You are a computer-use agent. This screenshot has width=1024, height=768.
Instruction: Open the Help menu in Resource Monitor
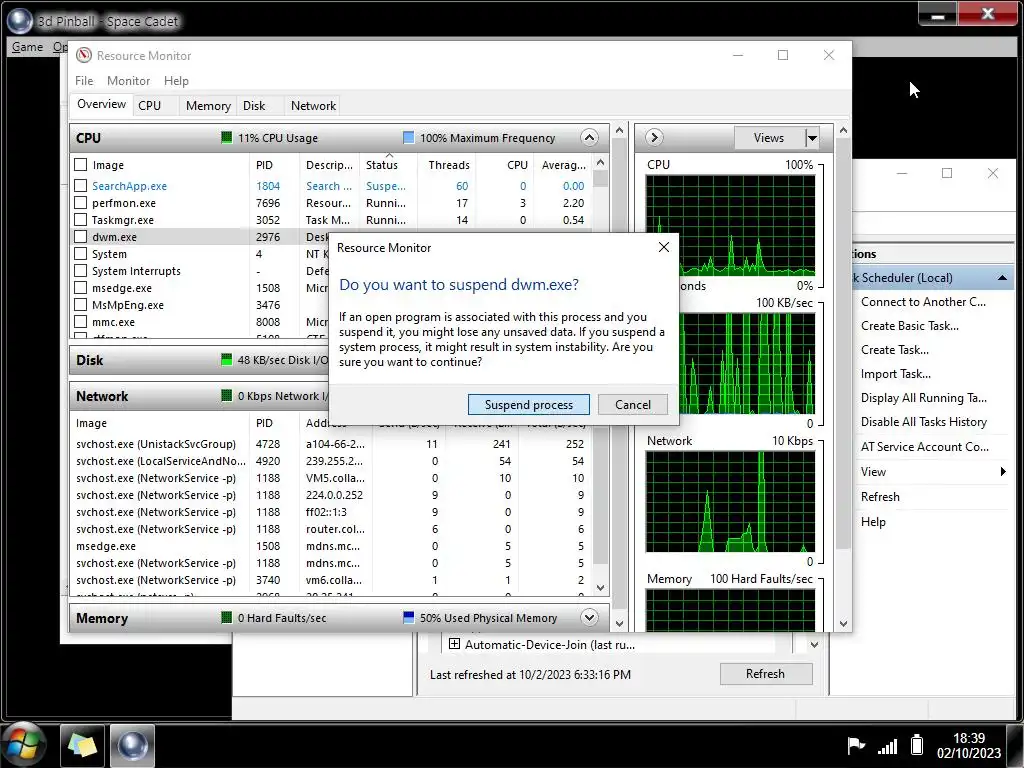pyautogui.click(x=176, y=80)
